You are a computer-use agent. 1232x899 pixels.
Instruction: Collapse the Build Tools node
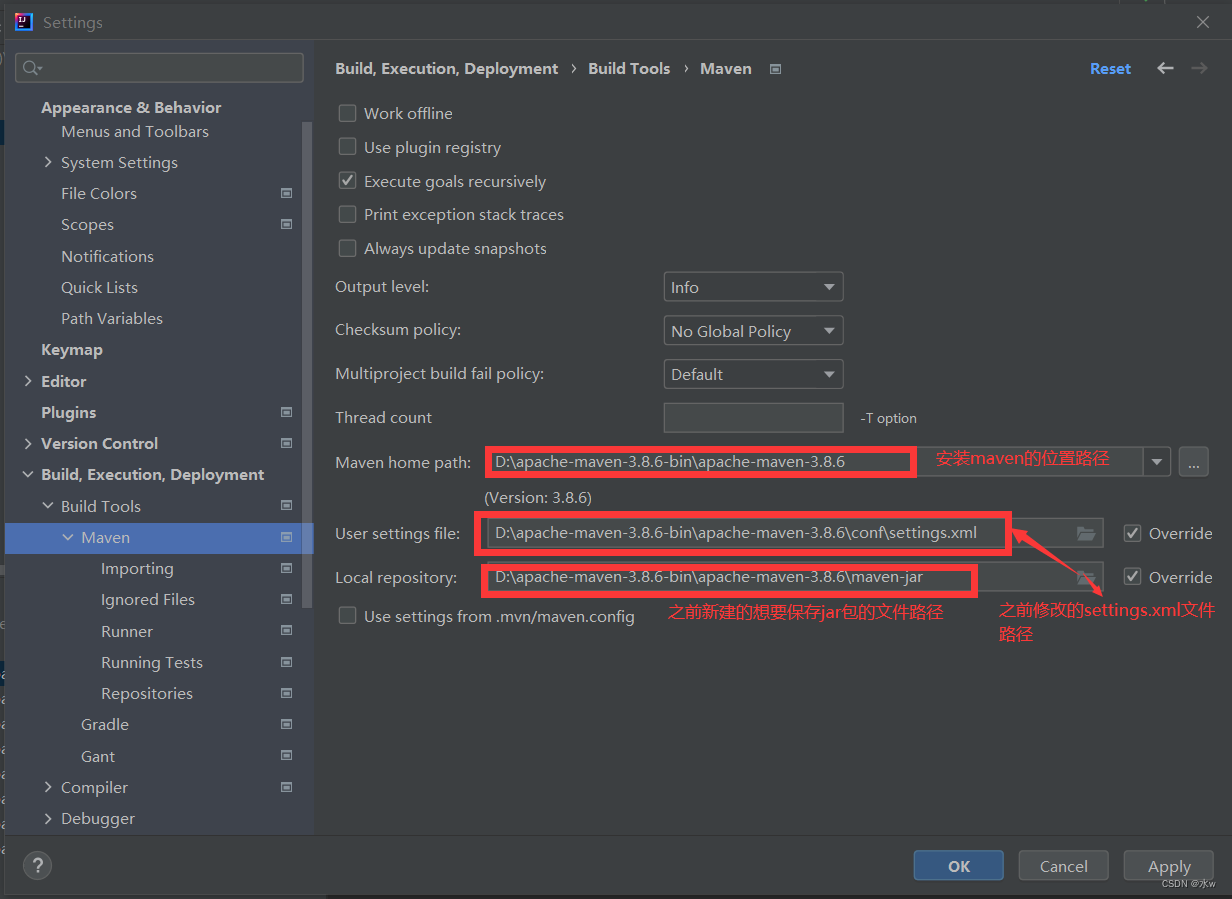click(48, 506)
